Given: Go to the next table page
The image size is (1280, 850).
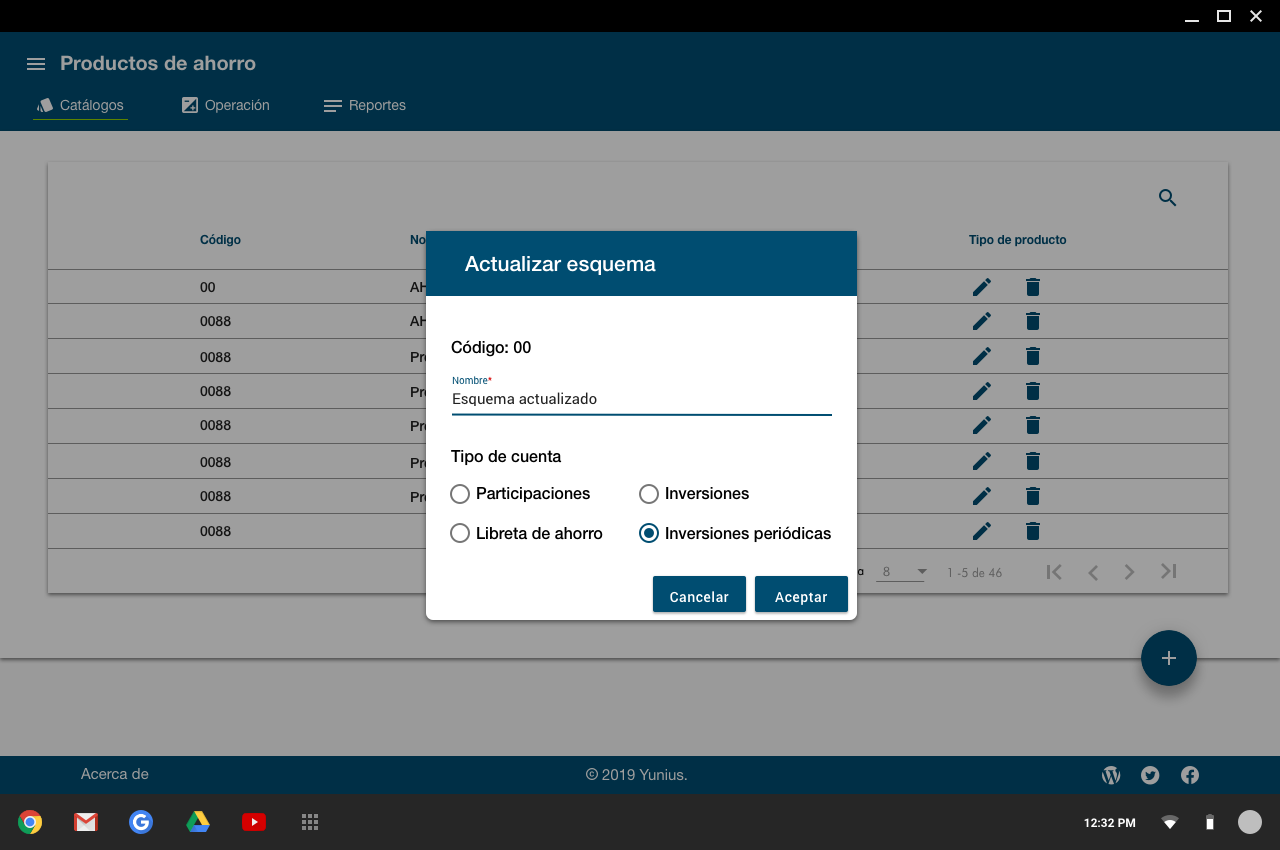Looking at the screenshot, I should click(x=1129, y=572).
